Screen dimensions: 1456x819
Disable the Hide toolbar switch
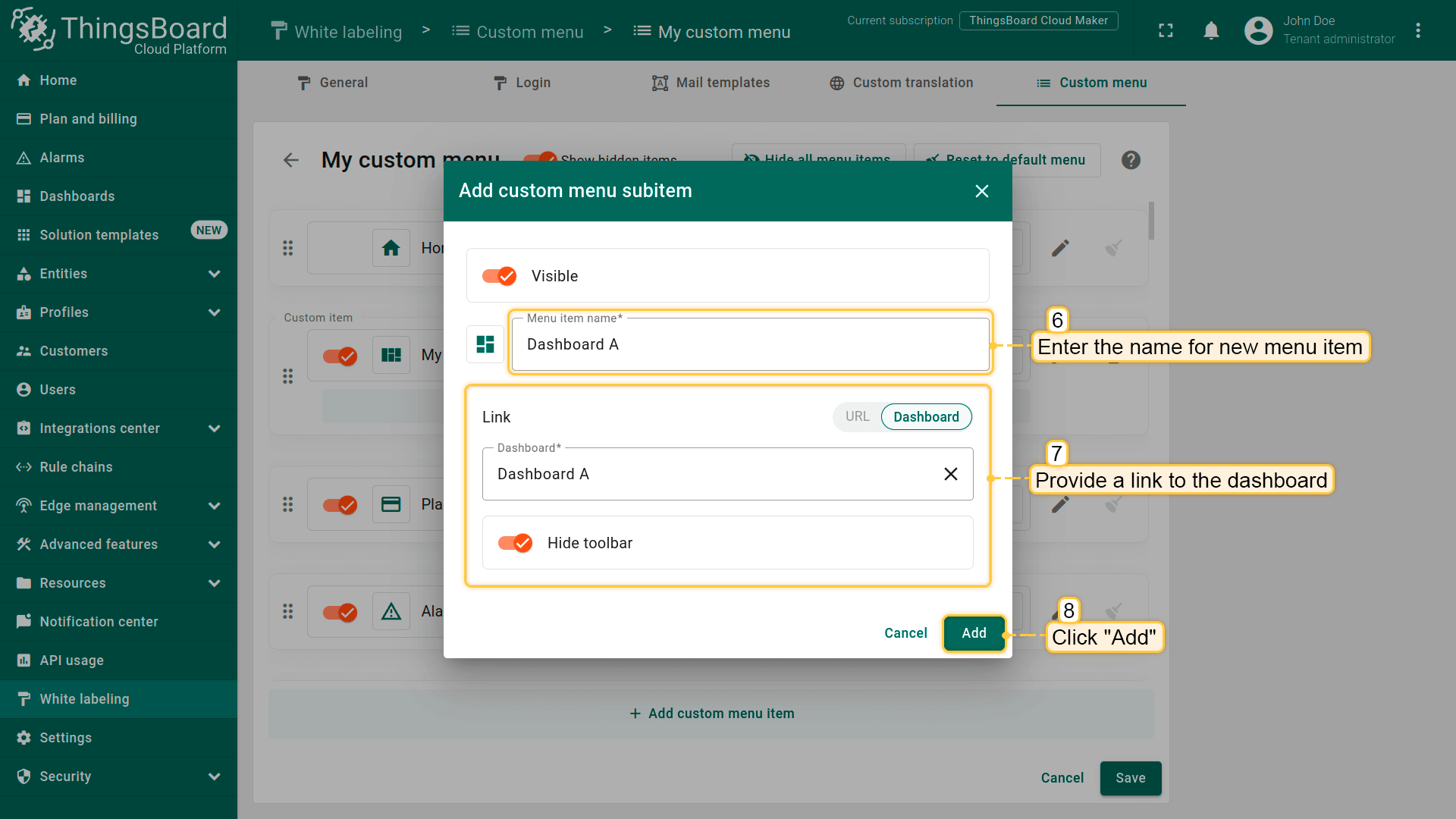click(515, 543)
